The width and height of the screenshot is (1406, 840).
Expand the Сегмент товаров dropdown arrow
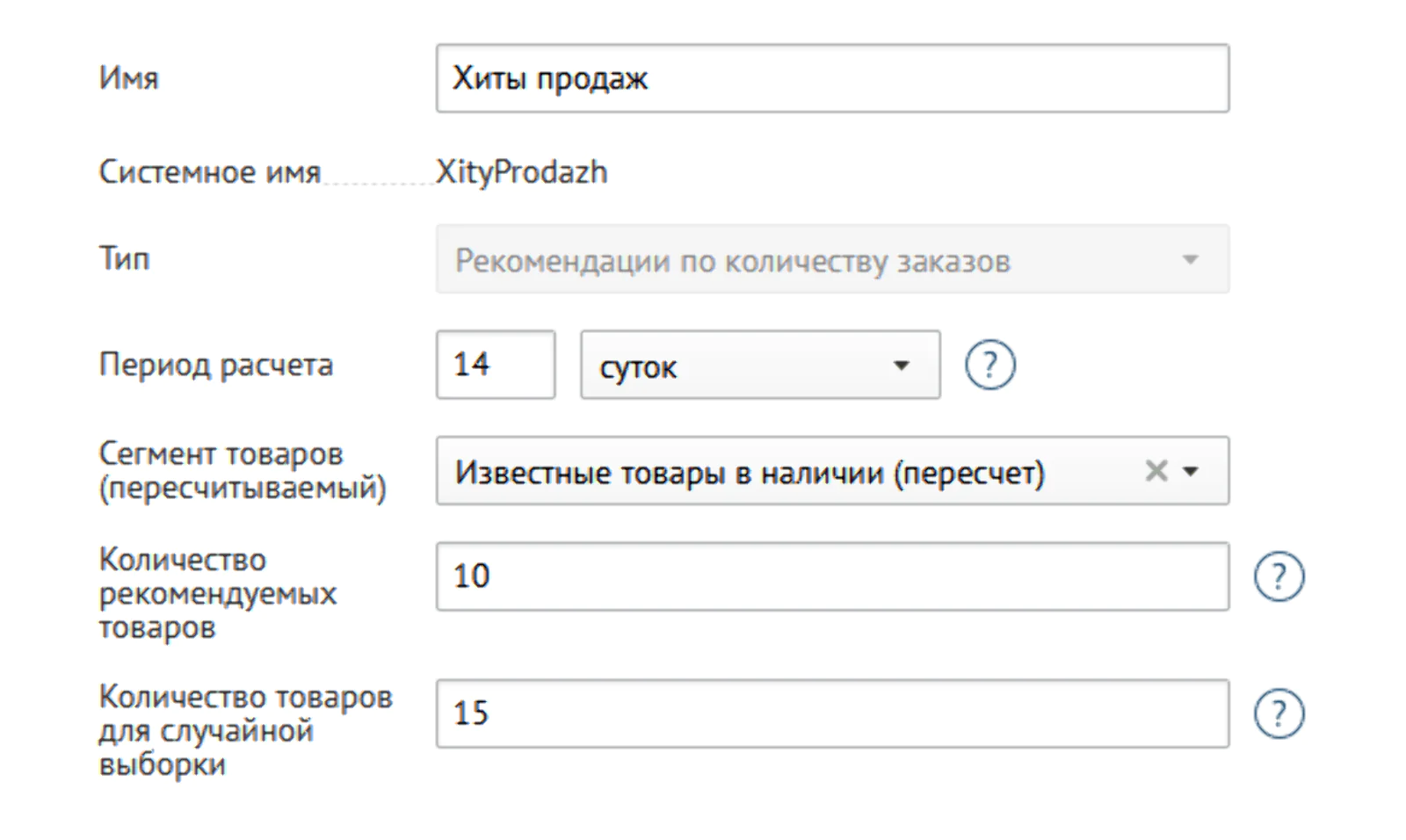[1191, 471]
